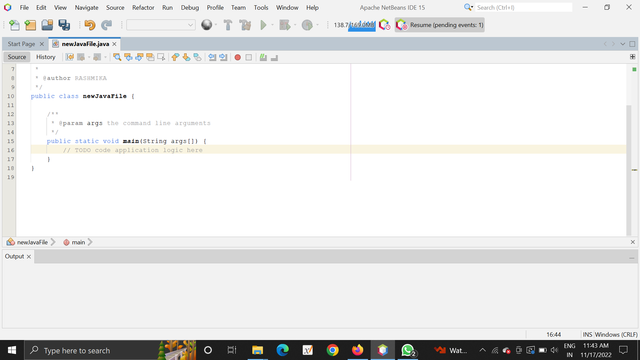Click the profiler snapshot icon beside memory bar
The height and width of the screenshot is (360, 640).
[384, 25]
